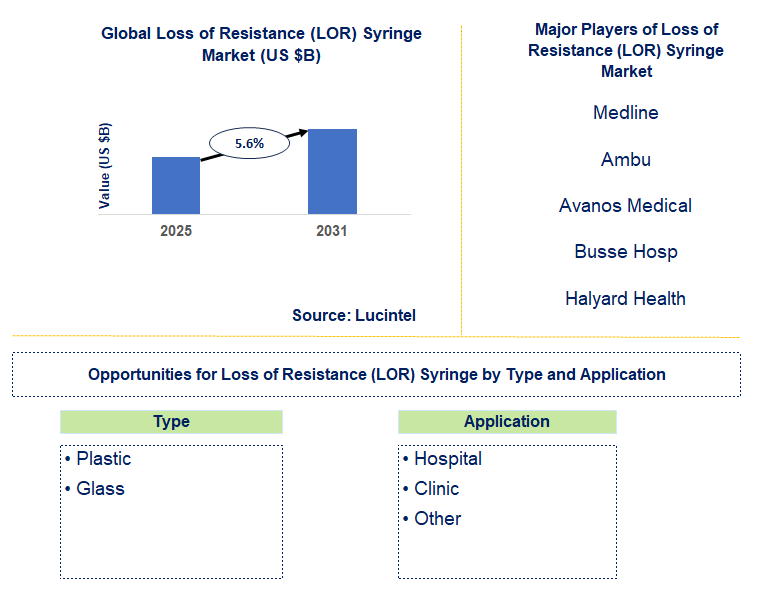Click the 'Hospital' bullet item
Image resolution: width=761 pixels, height=599 pixels.
[443, 459]
